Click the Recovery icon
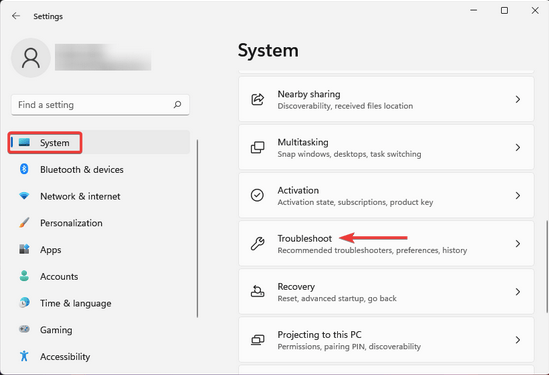This screenshot has height=375, width=549. coord(258,291)
